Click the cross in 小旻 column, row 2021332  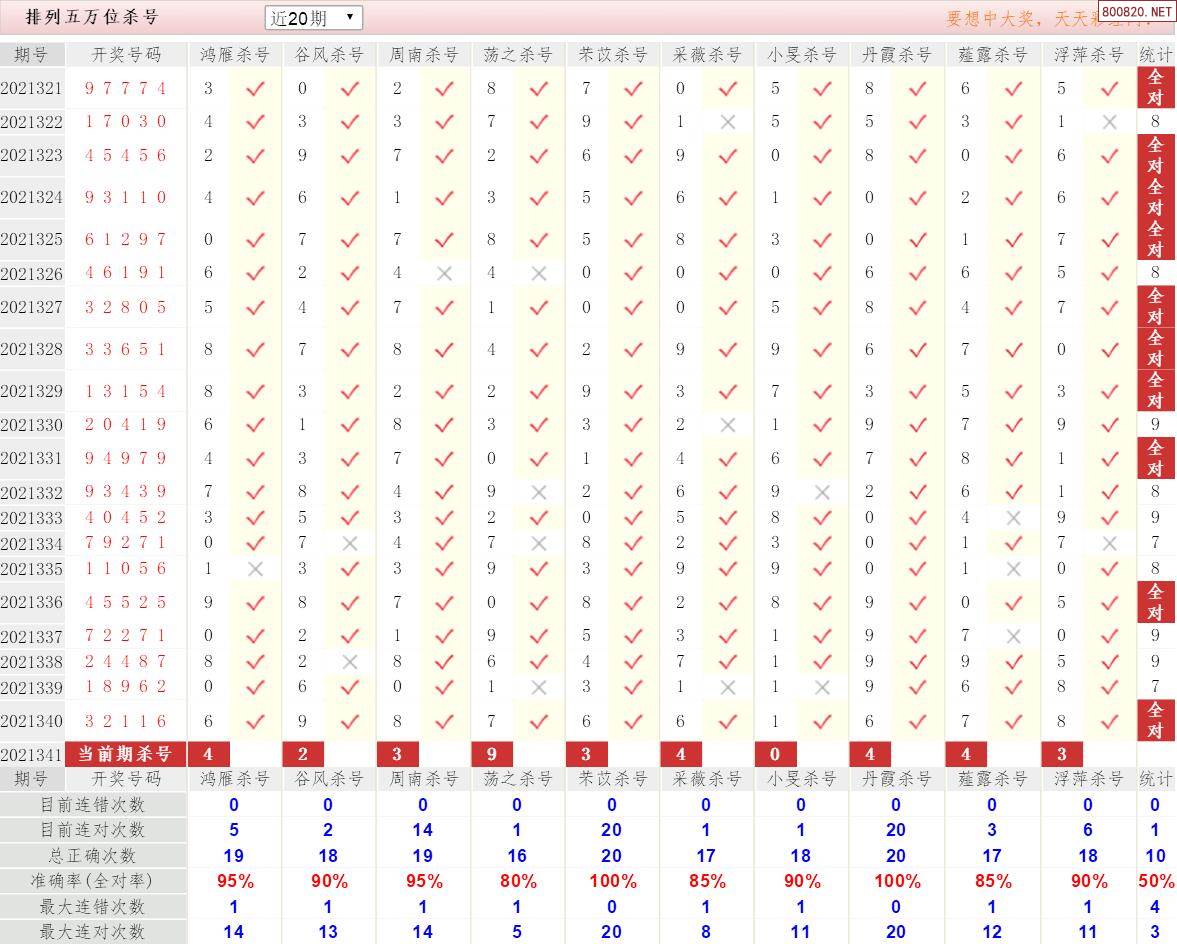822,492
